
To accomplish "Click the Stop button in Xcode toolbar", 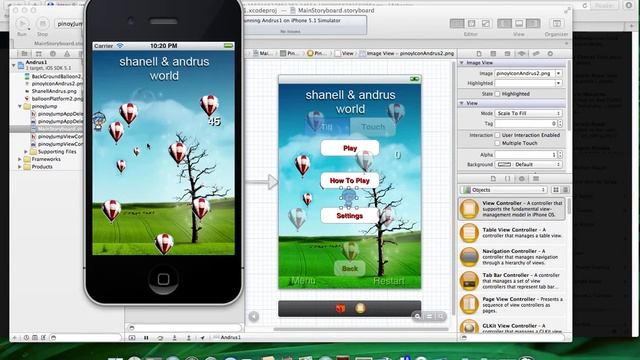I will (x=42, y=24).
